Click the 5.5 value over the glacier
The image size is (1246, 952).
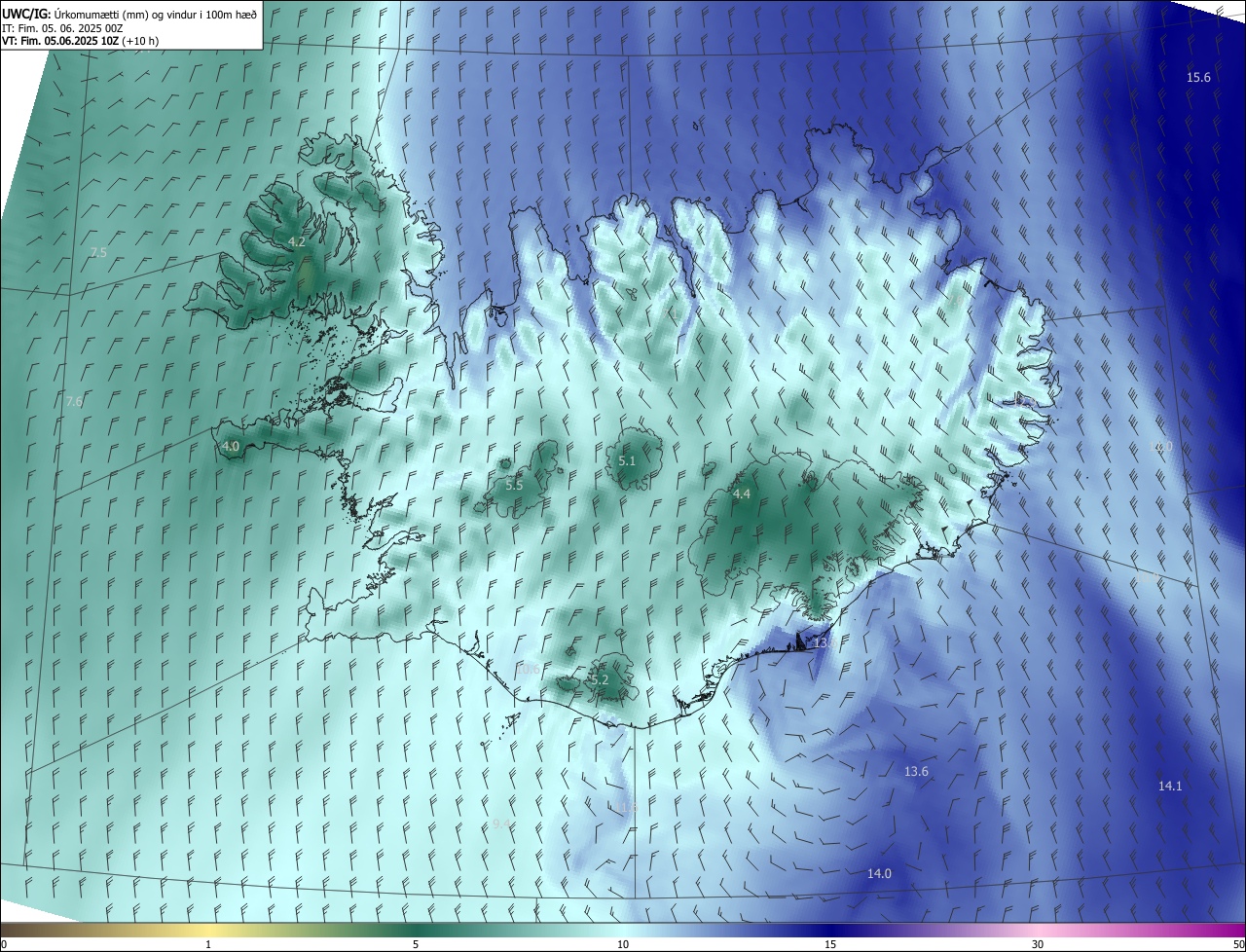(514, 485)
